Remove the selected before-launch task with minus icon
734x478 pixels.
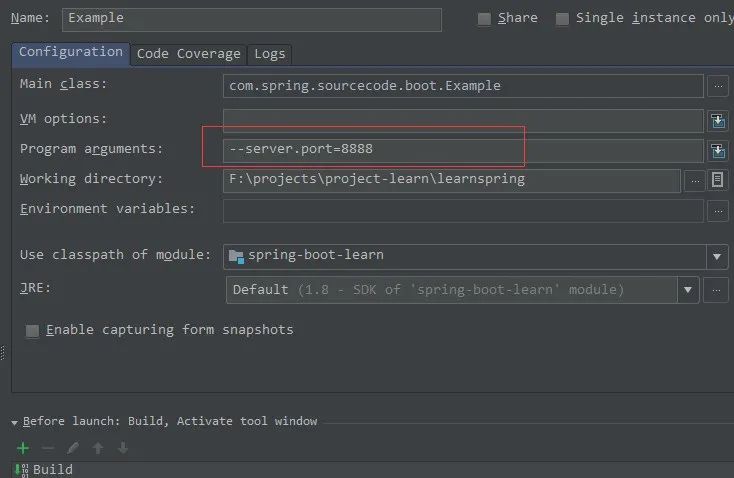(48, 449)
